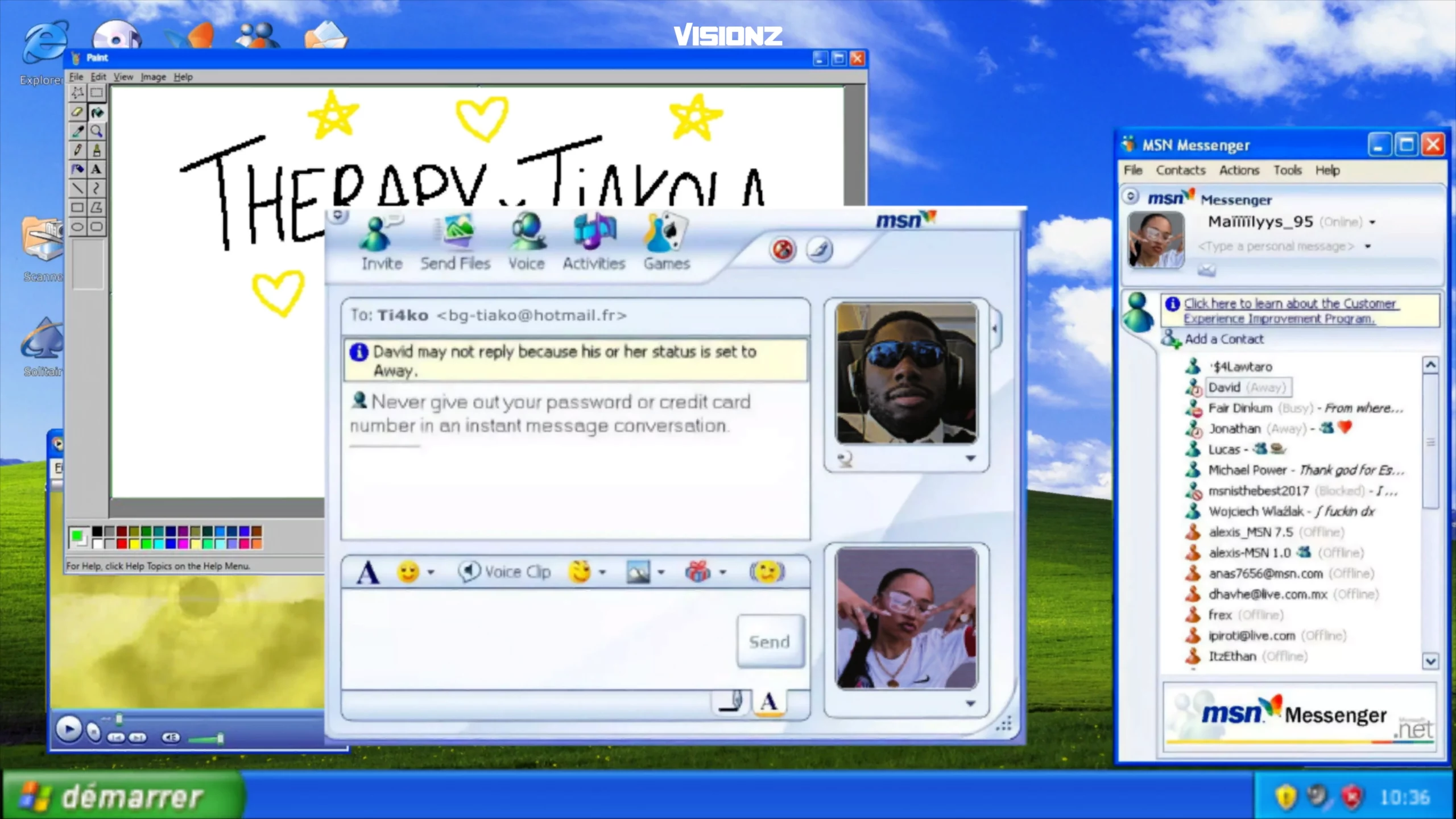Open the options arrow under your own display picture
This screenshot has width=1456, height=819.
point(970,704)
